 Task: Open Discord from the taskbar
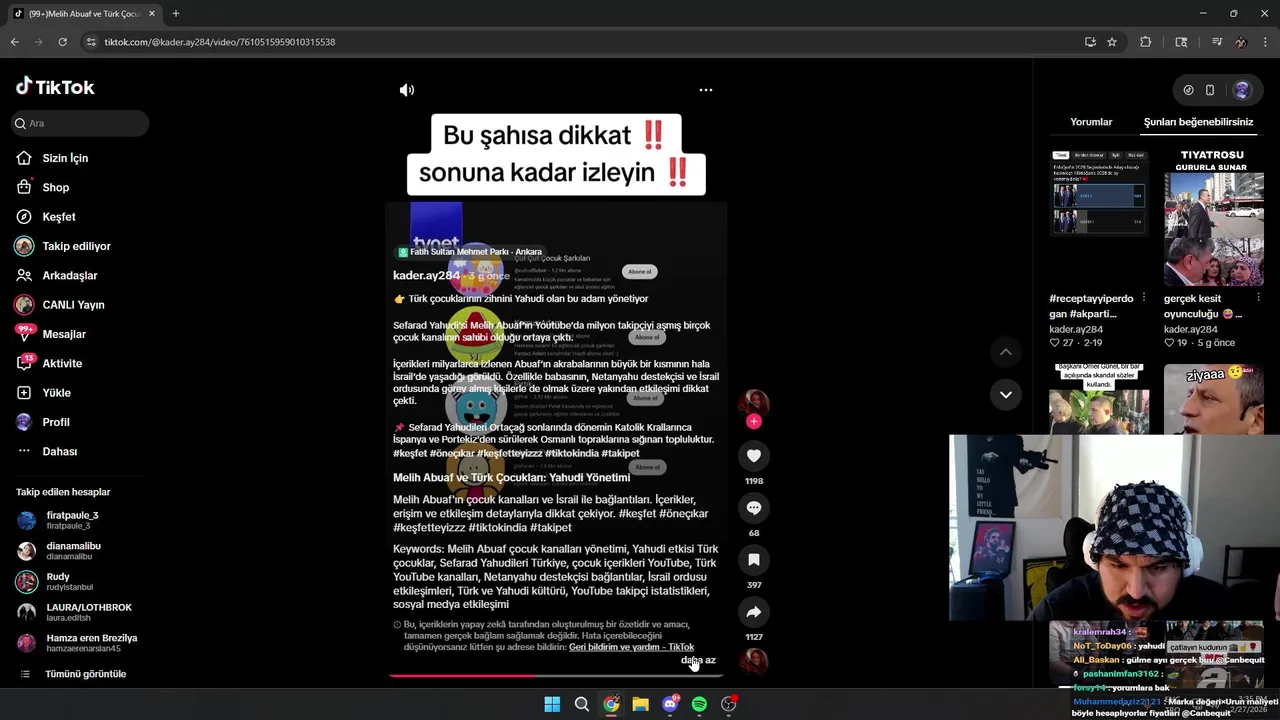coord(670,704)
